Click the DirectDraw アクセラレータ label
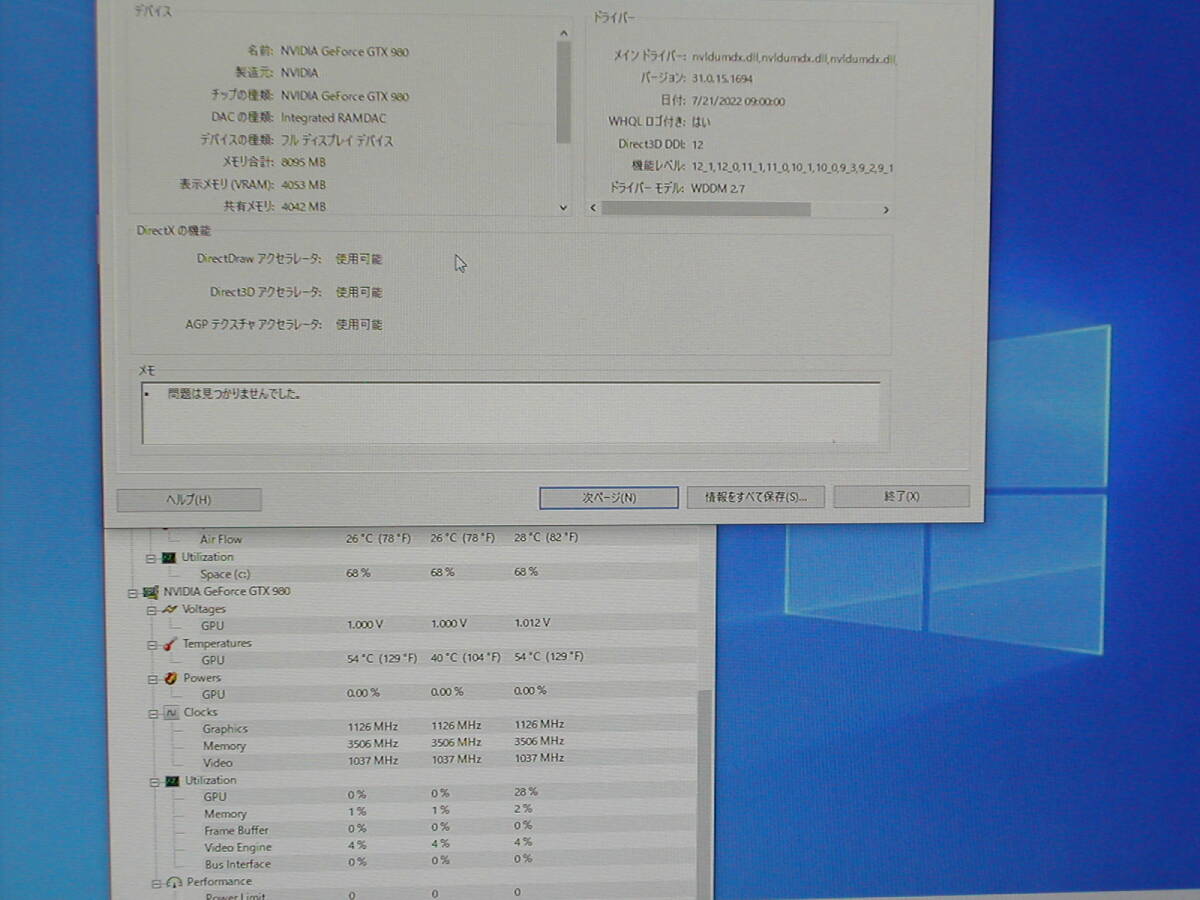The width and height of the screenshot is (1200, 900). [259, 259]
